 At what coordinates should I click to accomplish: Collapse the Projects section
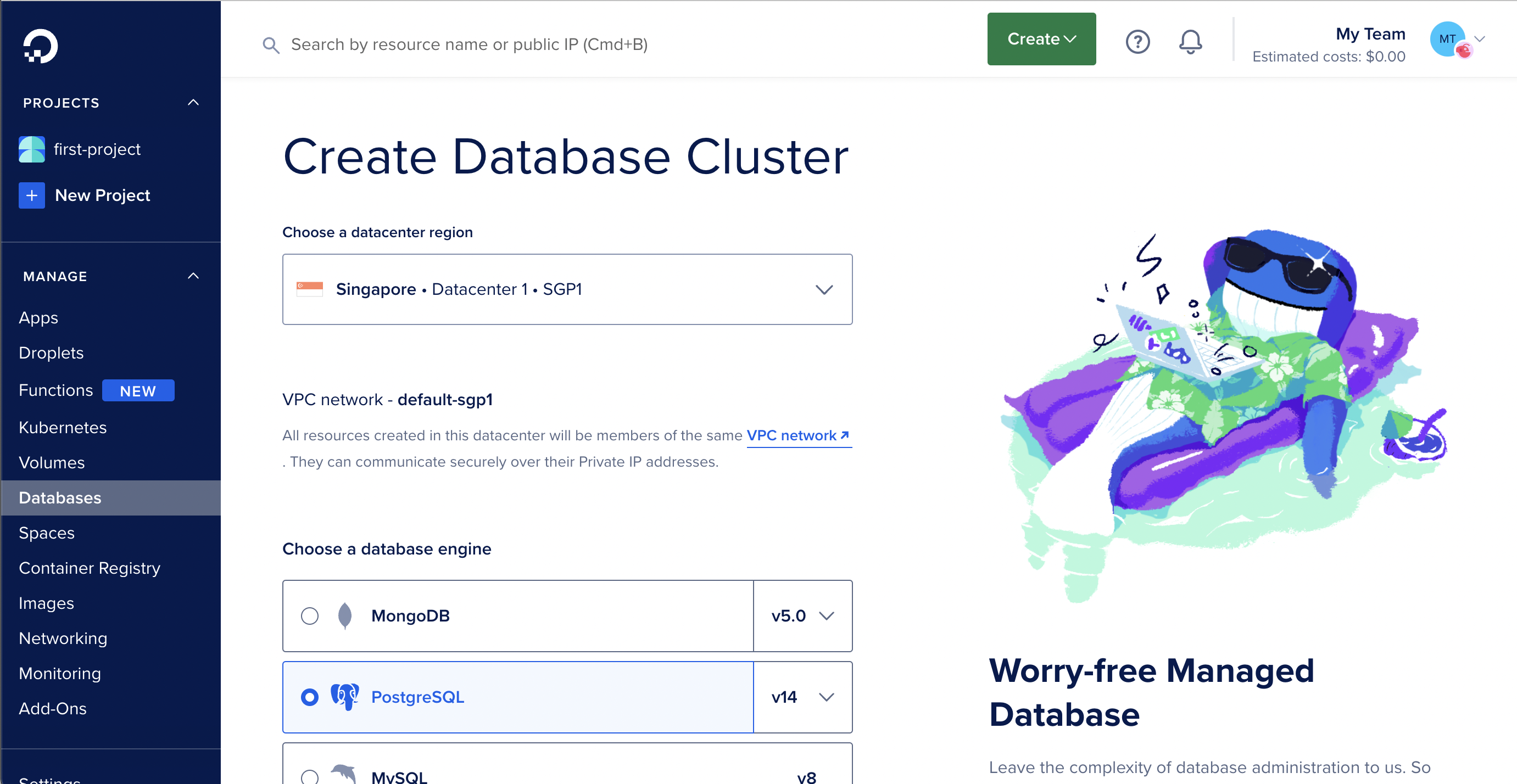coord(193,103)
